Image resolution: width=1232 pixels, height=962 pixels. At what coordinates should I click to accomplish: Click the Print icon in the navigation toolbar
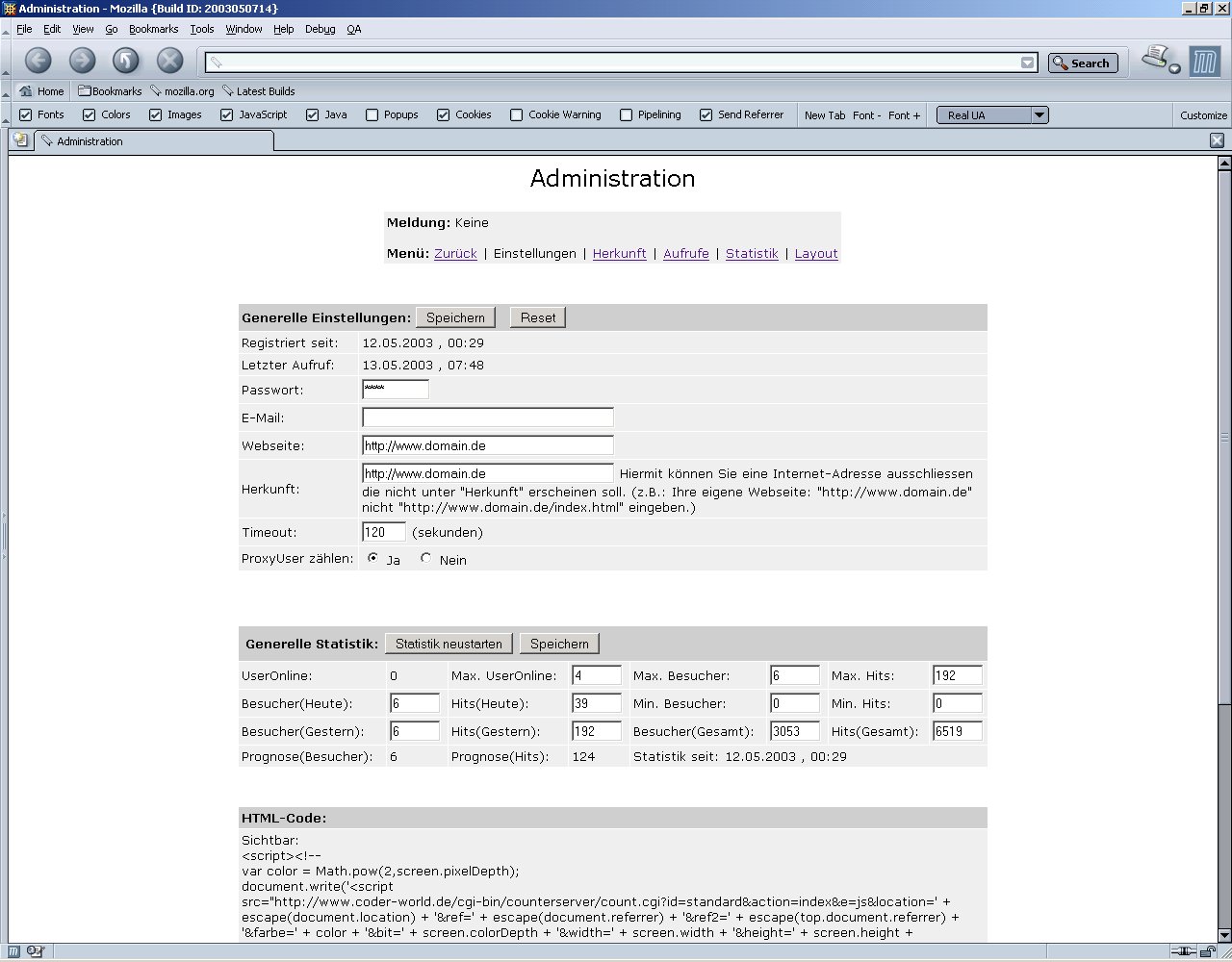tap(1155, 58)
